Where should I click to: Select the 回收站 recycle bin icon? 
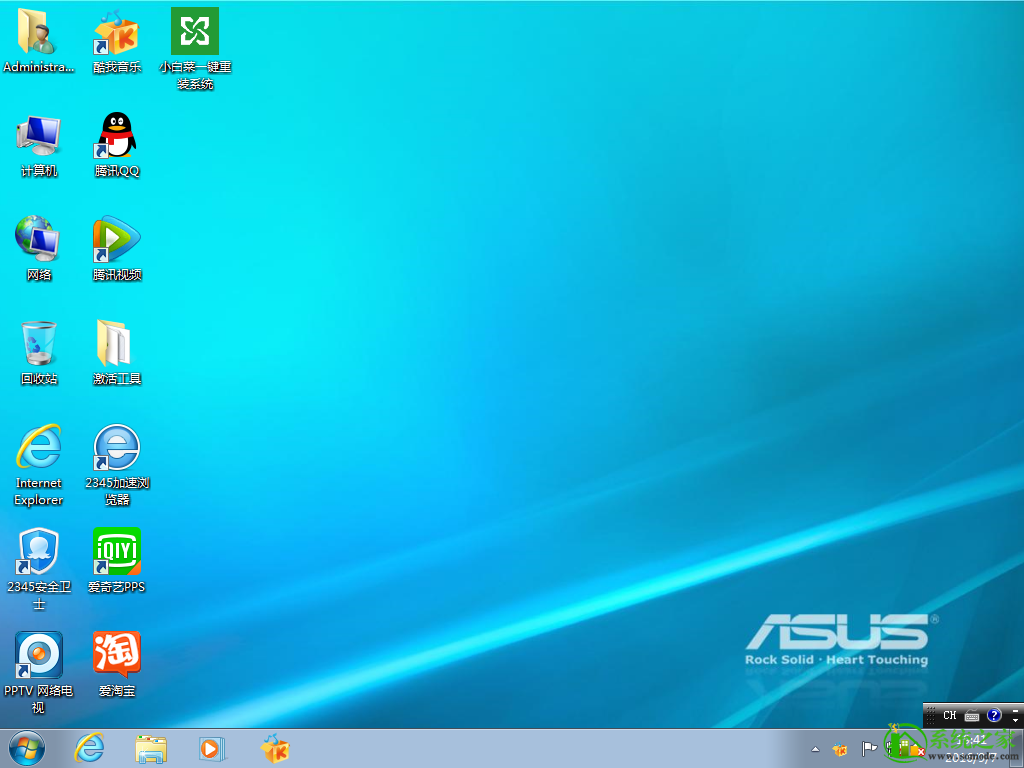tap(39, 344)
